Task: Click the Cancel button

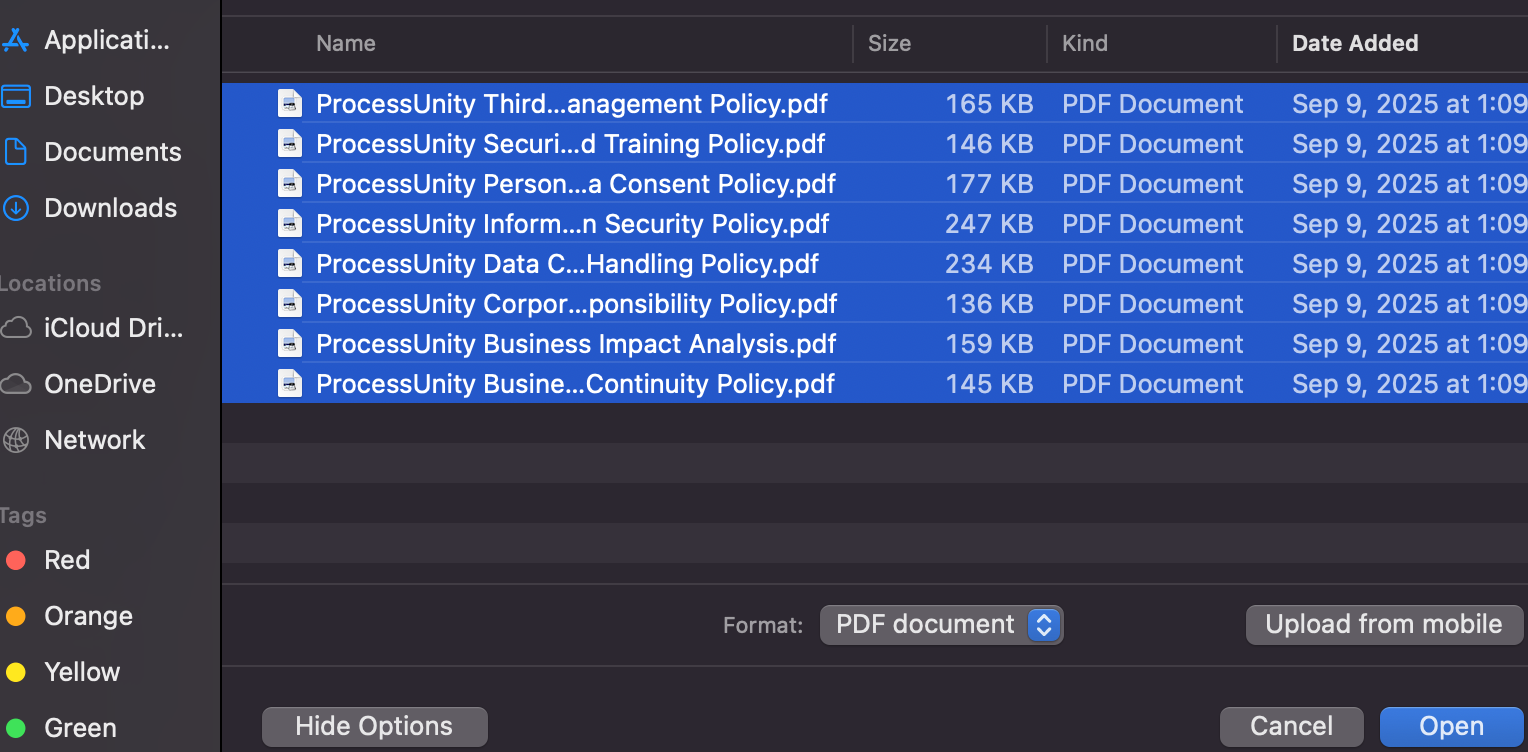Action: [1292, 727]
